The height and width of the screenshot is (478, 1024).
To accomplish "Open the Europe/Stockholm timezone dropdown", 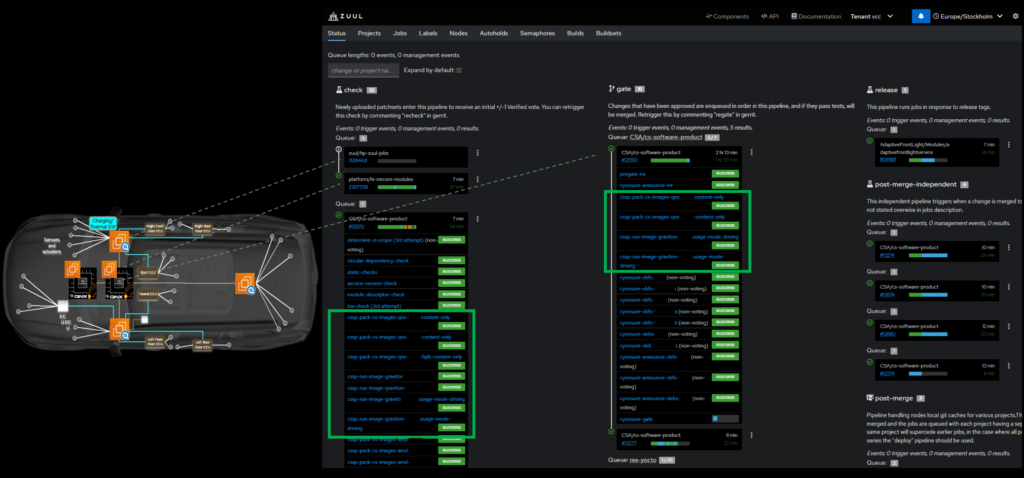I will [x=967, y=16].
